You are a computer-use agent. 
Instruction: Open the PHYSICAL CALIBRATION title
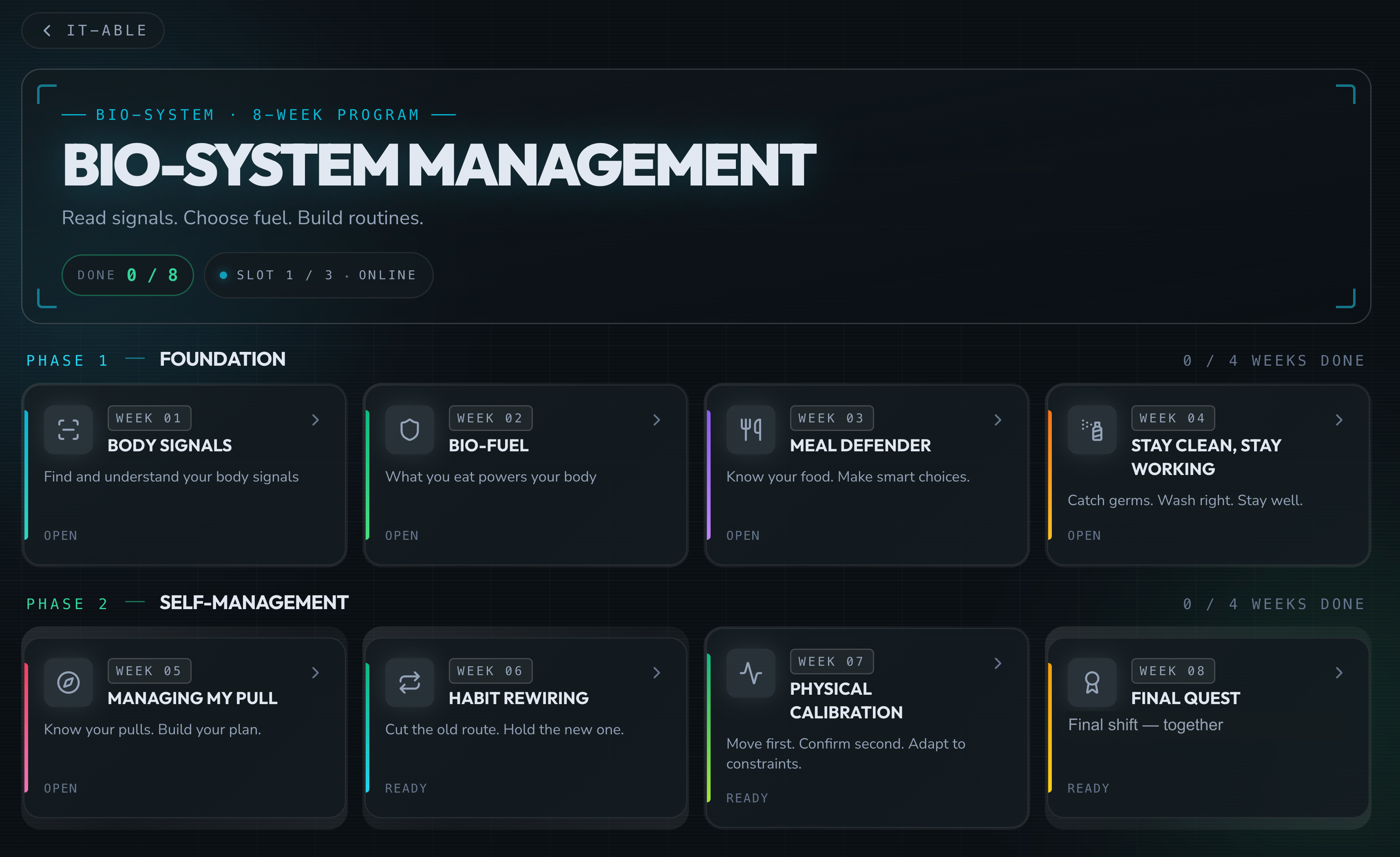point(846,700)
